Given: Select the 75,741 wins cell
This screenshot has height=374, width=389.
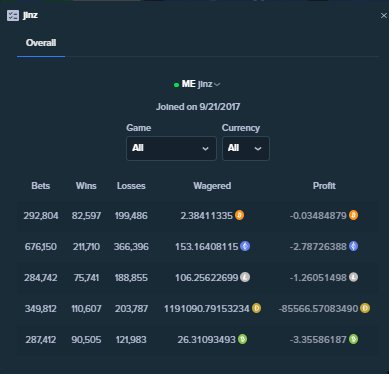Looking at the screenshot, I should tap(86, 278).
